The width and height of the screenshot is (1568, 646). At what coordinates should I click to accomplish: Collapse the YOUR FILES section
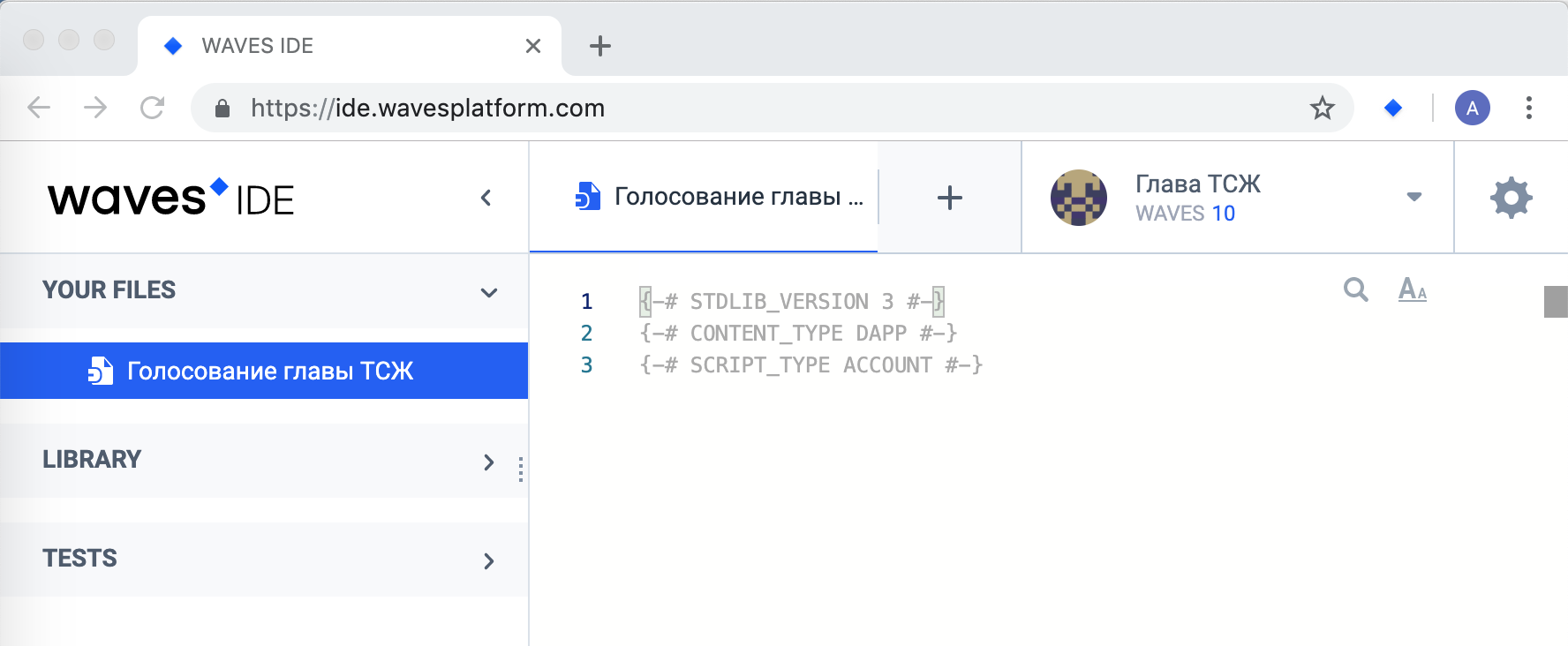tap(489, 292)
